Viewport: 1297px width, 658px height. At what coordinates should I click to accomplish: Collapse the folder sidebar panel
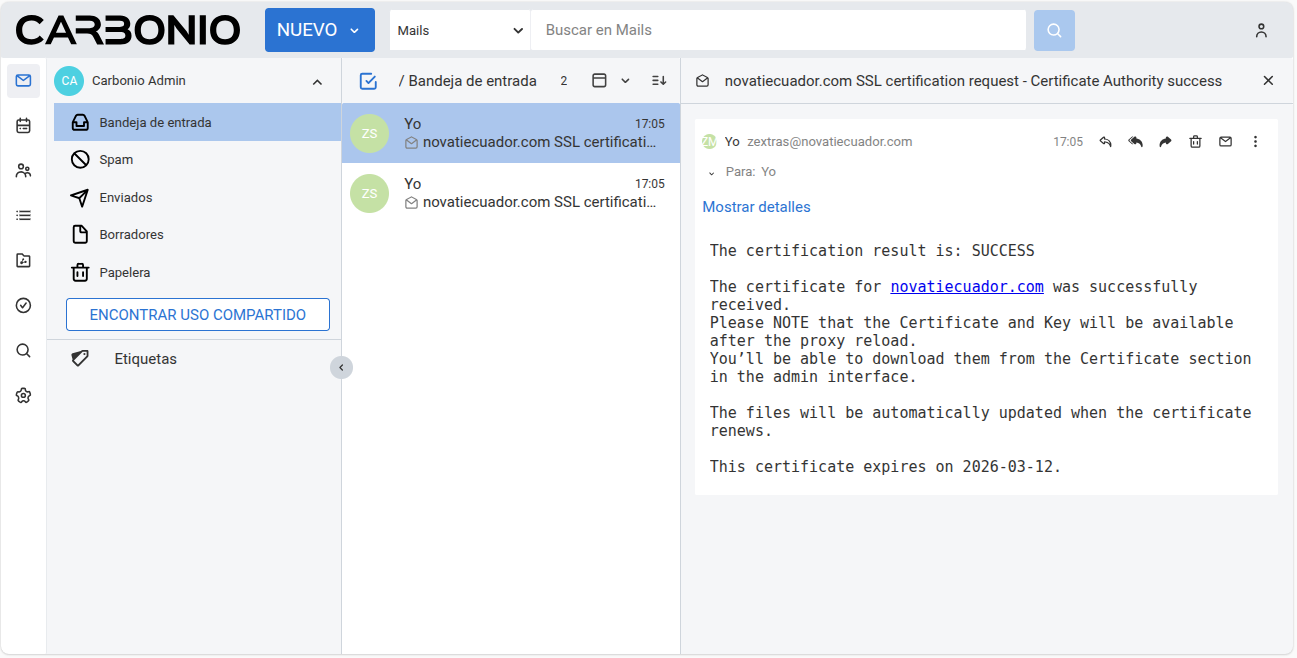[341, 368]
